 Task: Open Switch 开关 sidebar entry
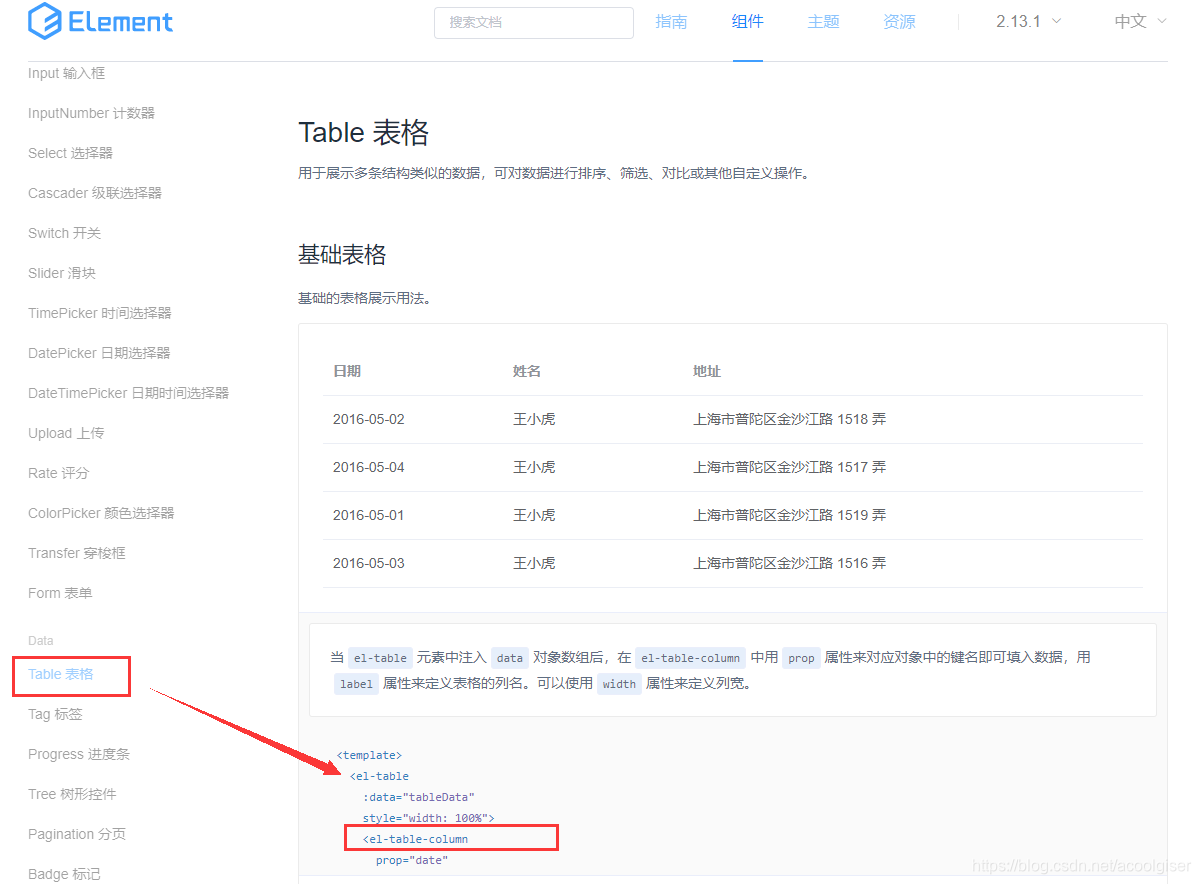click(64, 233)
